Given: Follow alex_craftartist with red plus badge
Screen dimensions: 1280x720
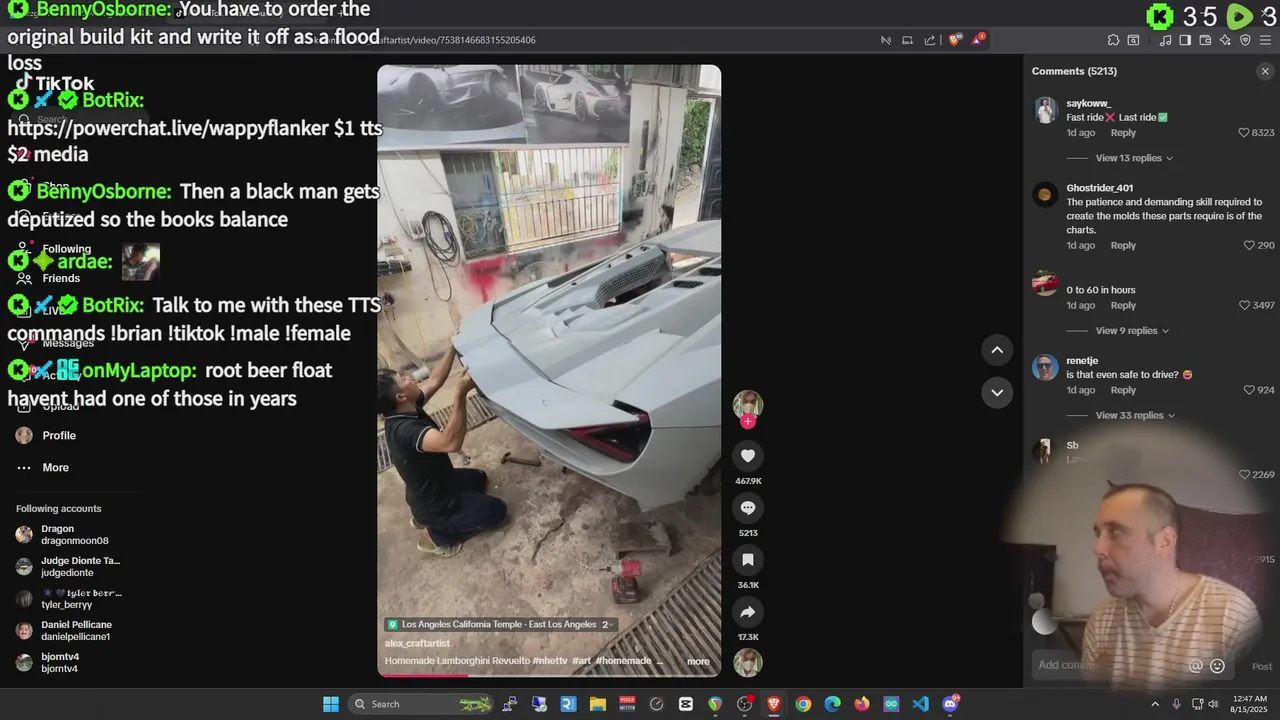Looking at the screenshot, I should [747, 422].
